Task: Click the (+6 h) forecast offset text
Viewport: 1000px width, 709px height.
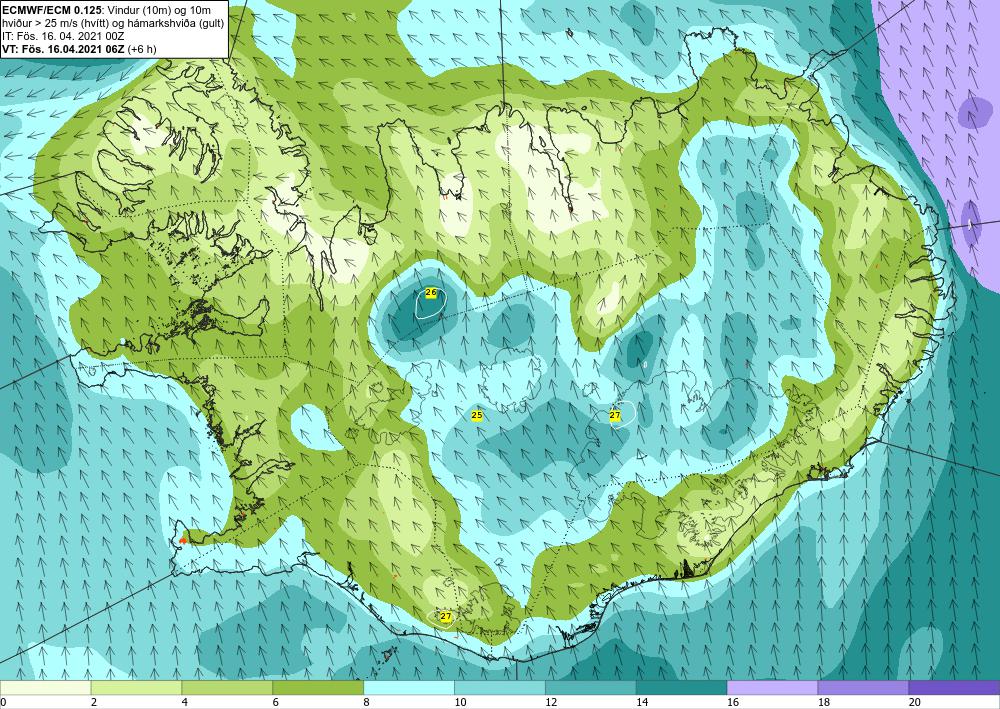Action: point(142,48)
